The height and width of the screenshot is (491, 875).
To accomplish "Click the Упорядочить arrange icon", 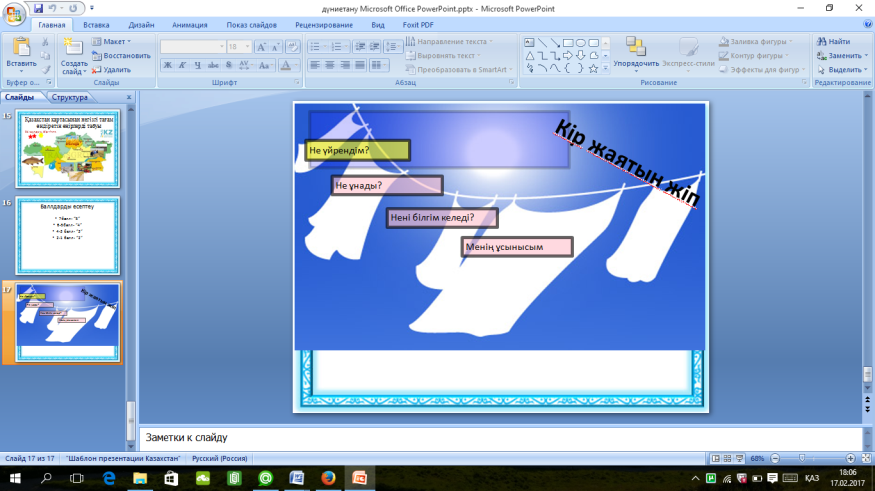I will pos(636,46).
